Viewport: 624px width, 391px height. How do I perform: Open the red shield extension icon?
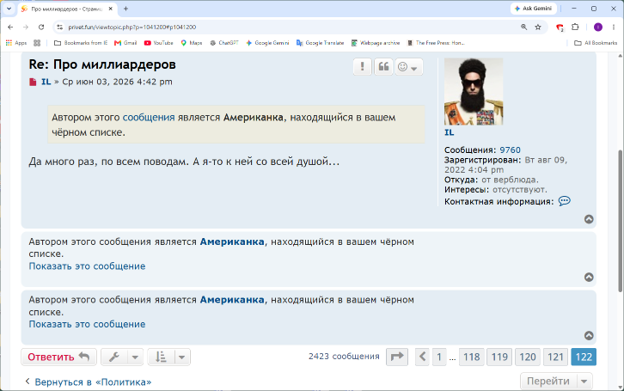pyautogui.click(x=560, y=27)
